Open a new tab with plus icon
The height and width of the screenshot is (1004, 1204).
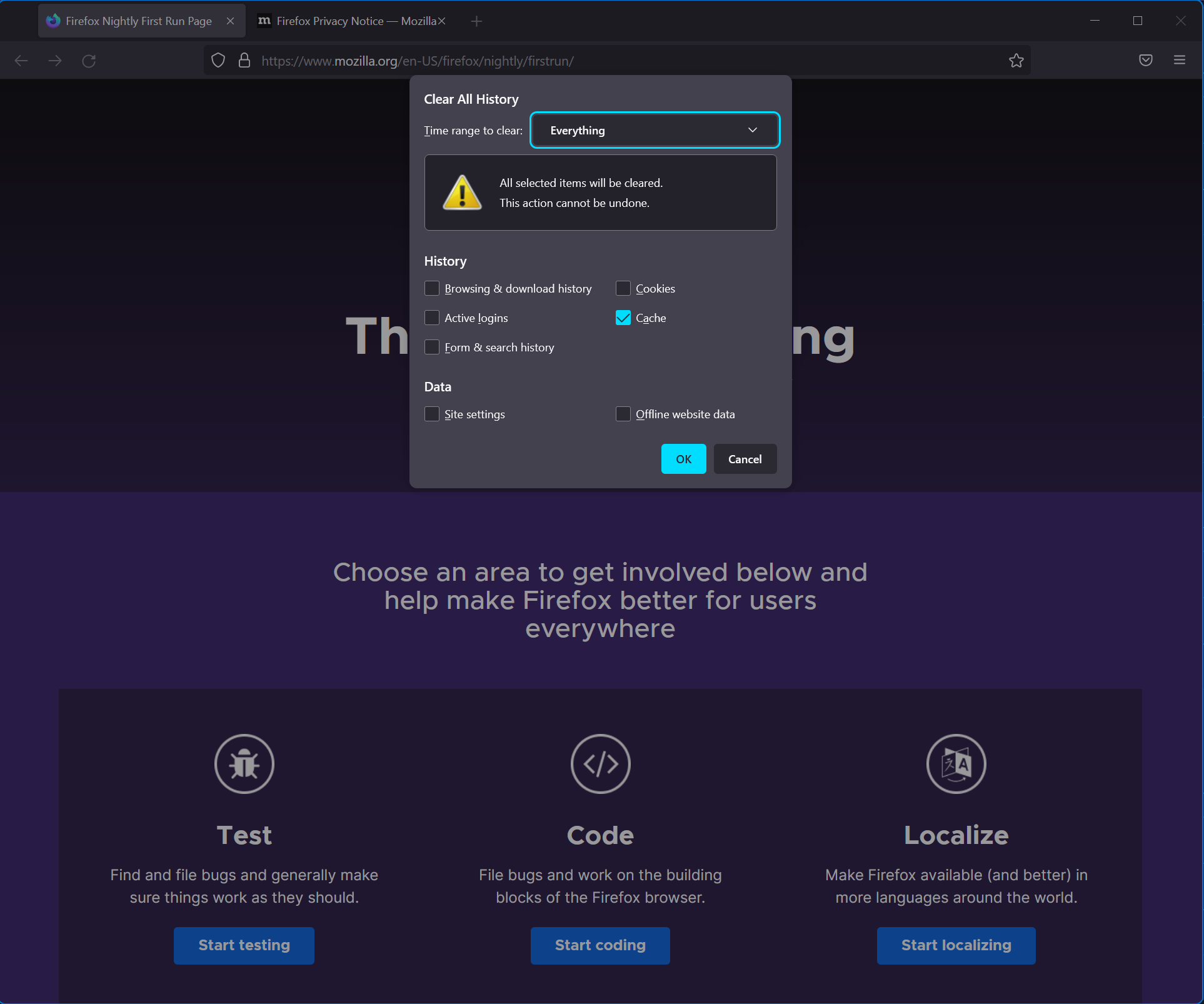(476, 21)
